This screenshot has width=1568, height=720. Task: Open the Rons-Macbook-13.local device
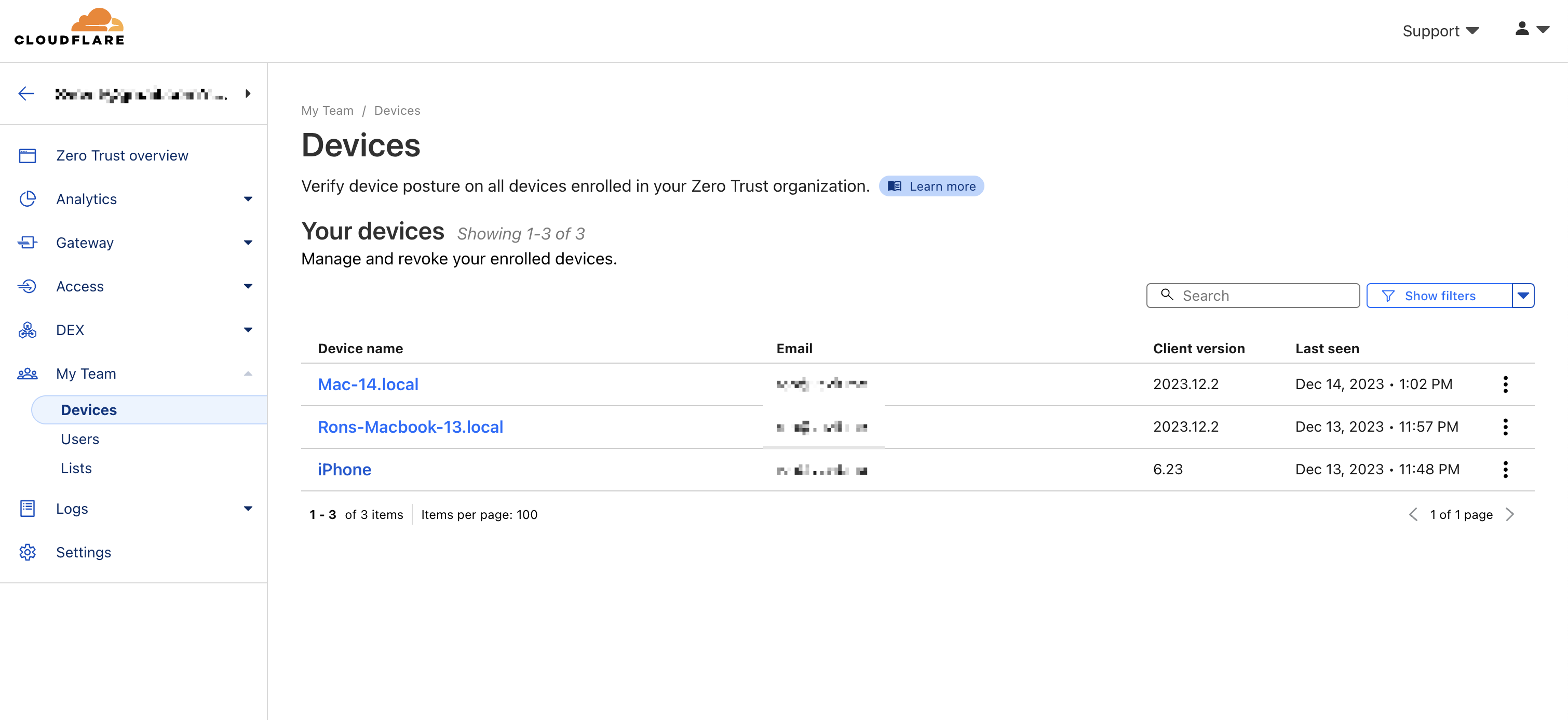click(410, 427)
